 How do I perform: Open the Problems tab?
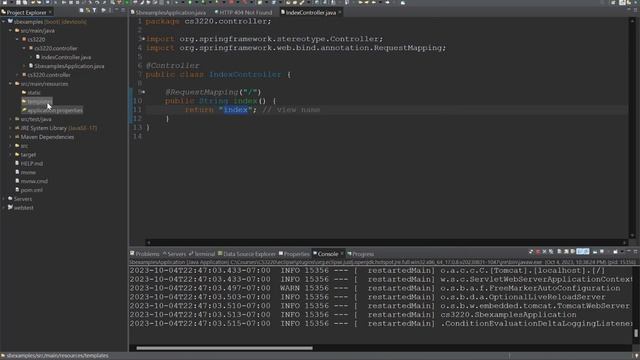coord(144,254)
